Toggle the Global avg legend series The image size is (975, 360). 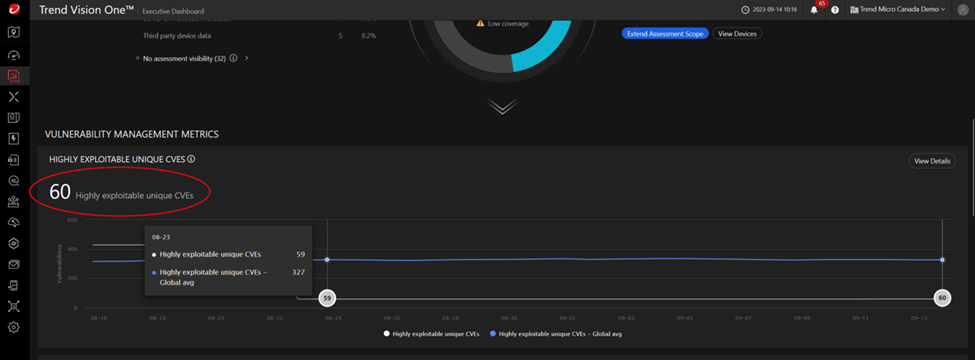[557, 334]
